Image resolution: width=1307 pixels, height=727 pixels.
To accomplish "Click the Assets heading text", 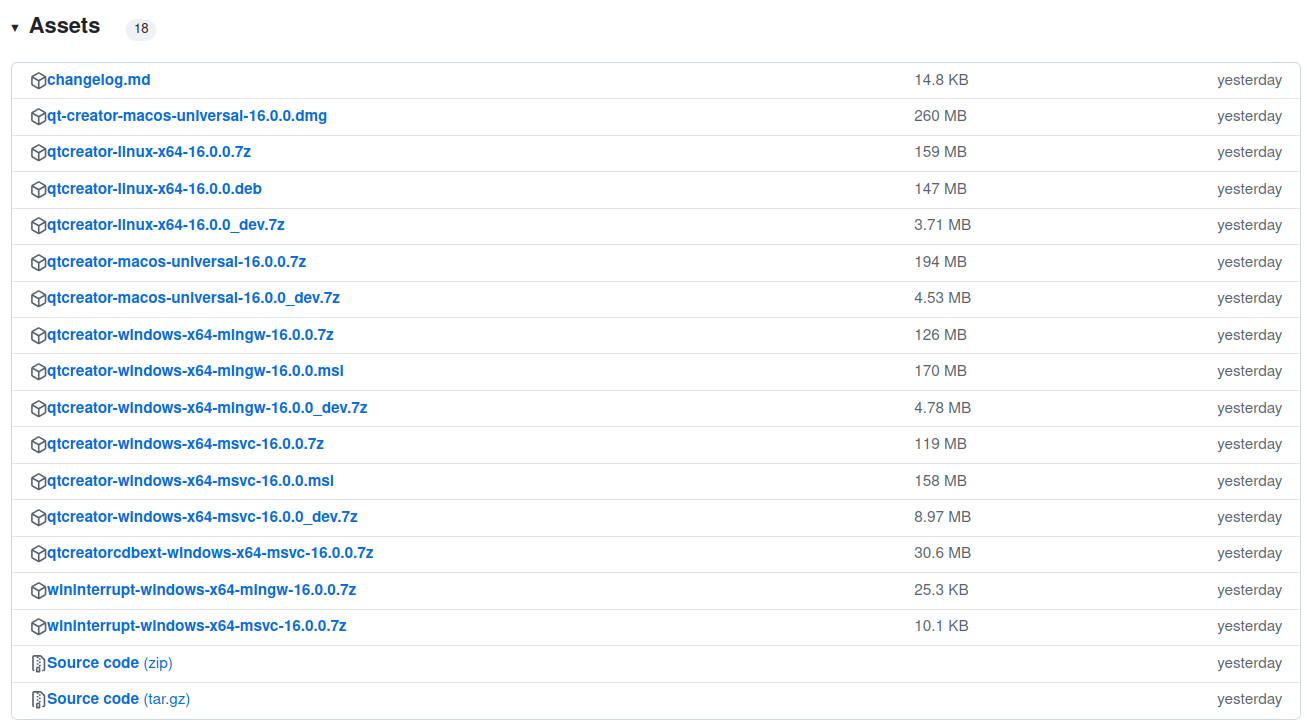I will click(65, 27).
